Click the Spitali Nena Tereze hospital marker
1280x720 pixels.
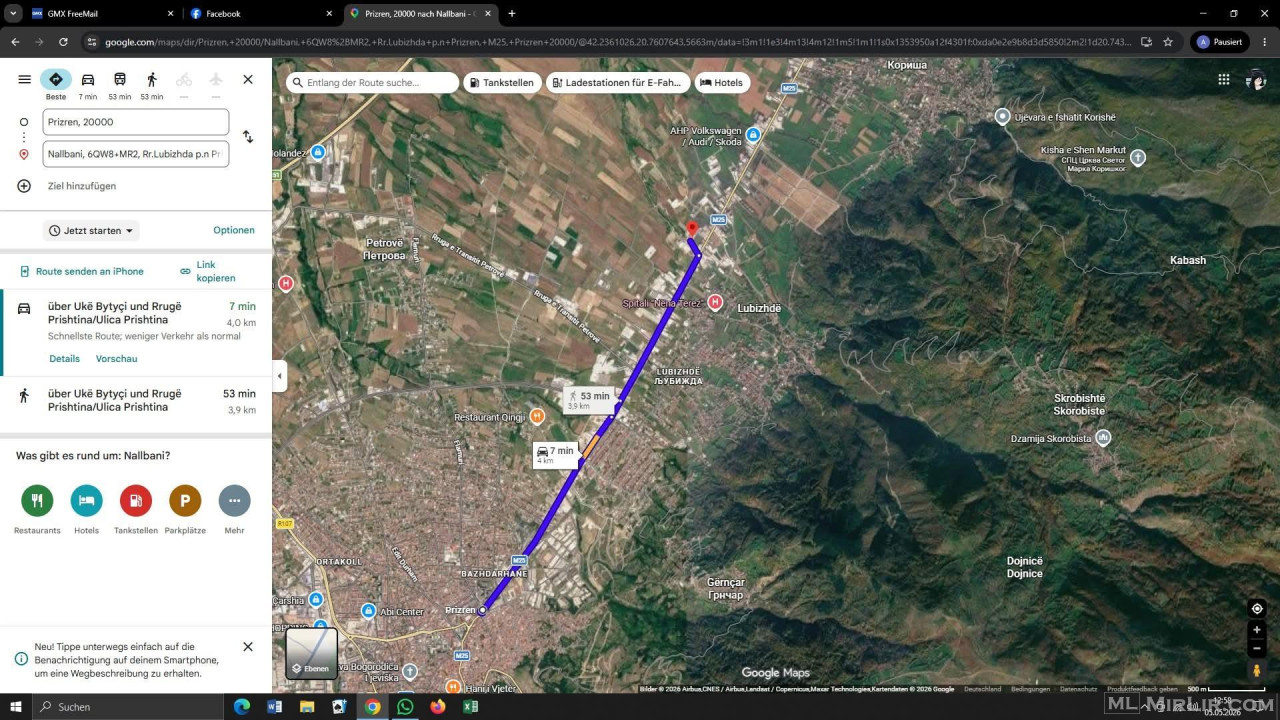715,302
